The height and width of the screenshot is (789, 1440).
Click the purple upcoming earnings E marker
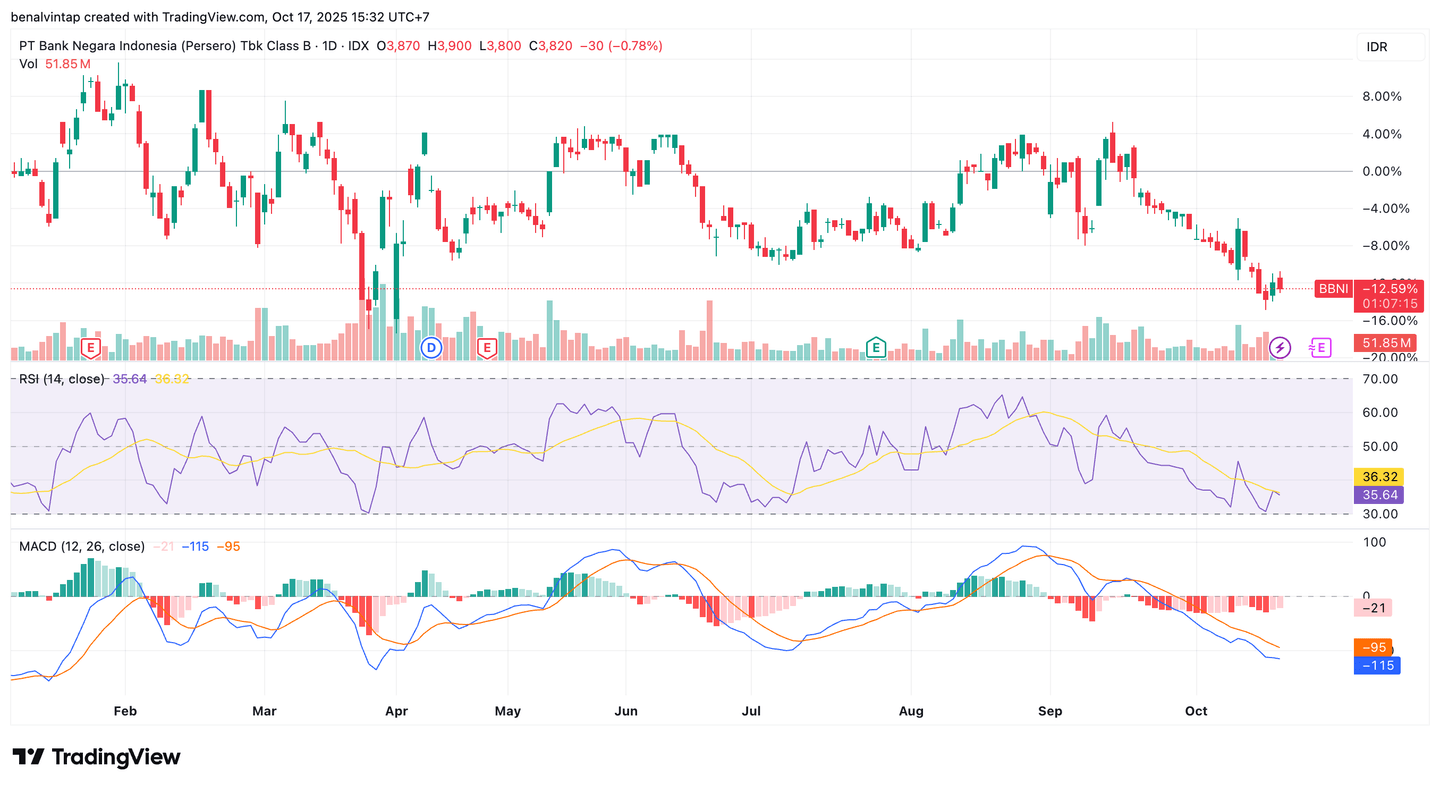[x=1321, y=348]
